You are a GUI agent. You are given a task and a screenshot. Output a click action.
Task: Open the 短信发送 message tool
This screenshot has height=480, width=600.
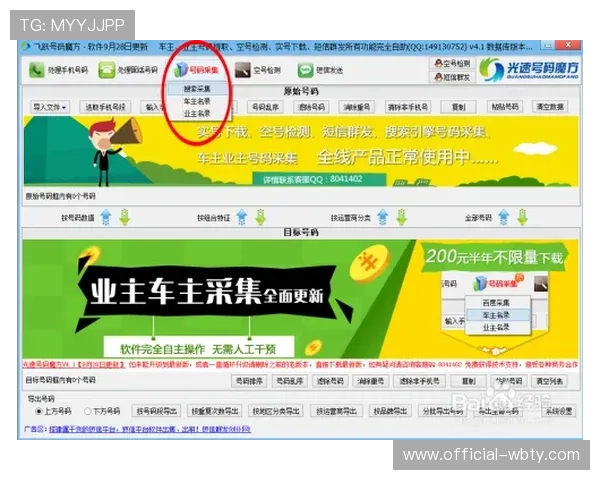click(320, 70)
